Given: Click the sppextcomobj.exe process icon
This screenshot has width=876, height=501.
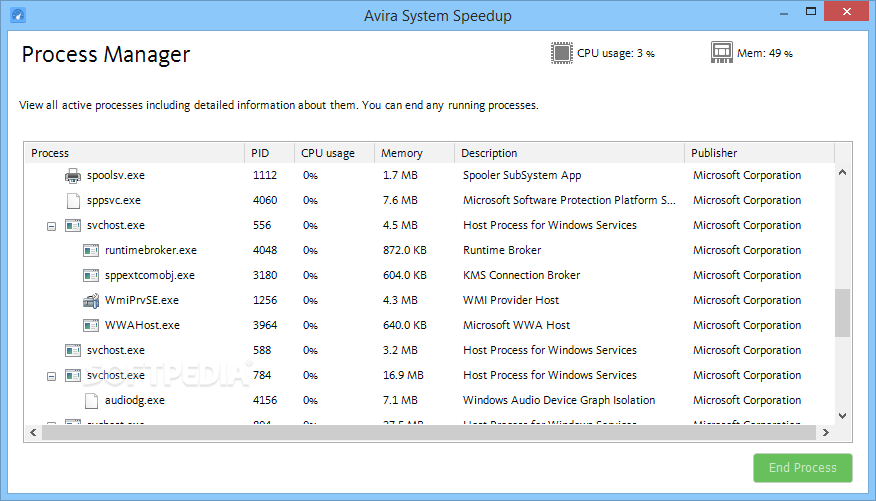Looking at the screenshot, I should click(x=91, y=275).
